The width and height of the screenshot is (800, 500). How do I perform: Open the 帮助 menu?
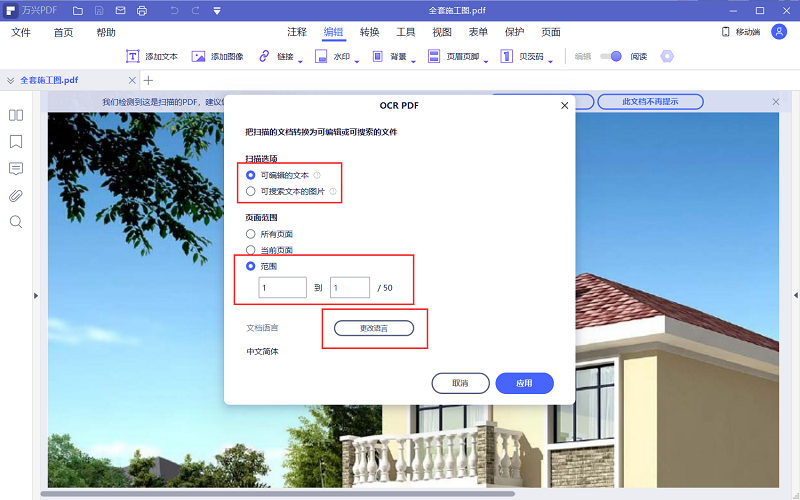click(x=106, y=32)
